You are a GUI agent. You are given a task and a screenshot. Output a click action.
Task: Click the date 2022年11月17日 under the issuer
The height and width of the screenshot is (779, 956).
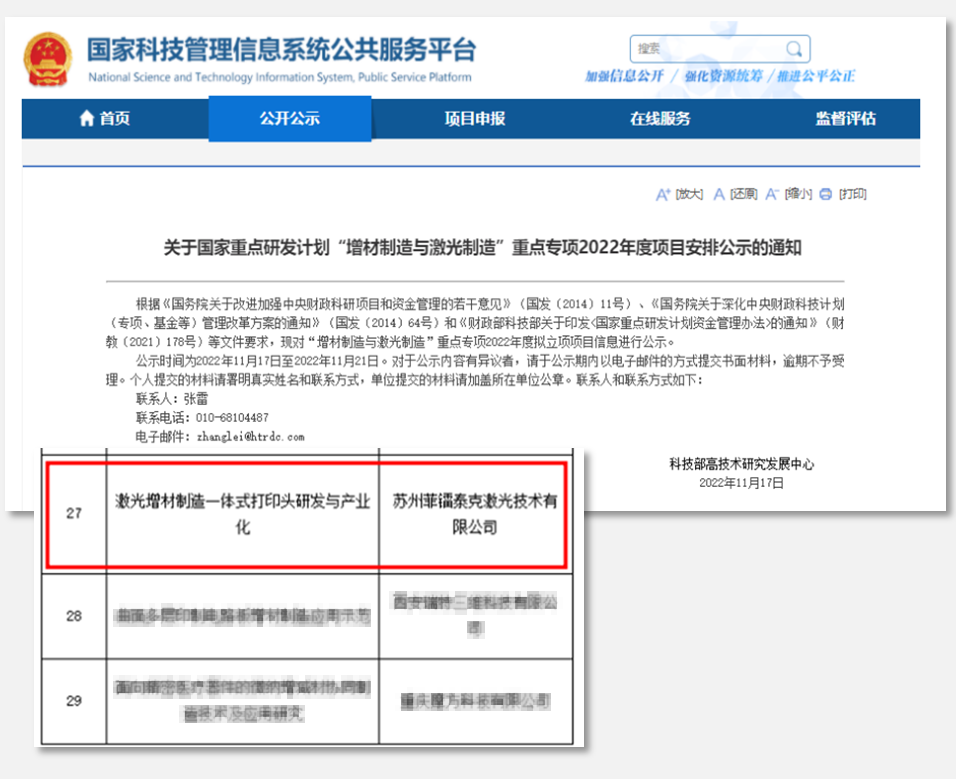point(741,483)
